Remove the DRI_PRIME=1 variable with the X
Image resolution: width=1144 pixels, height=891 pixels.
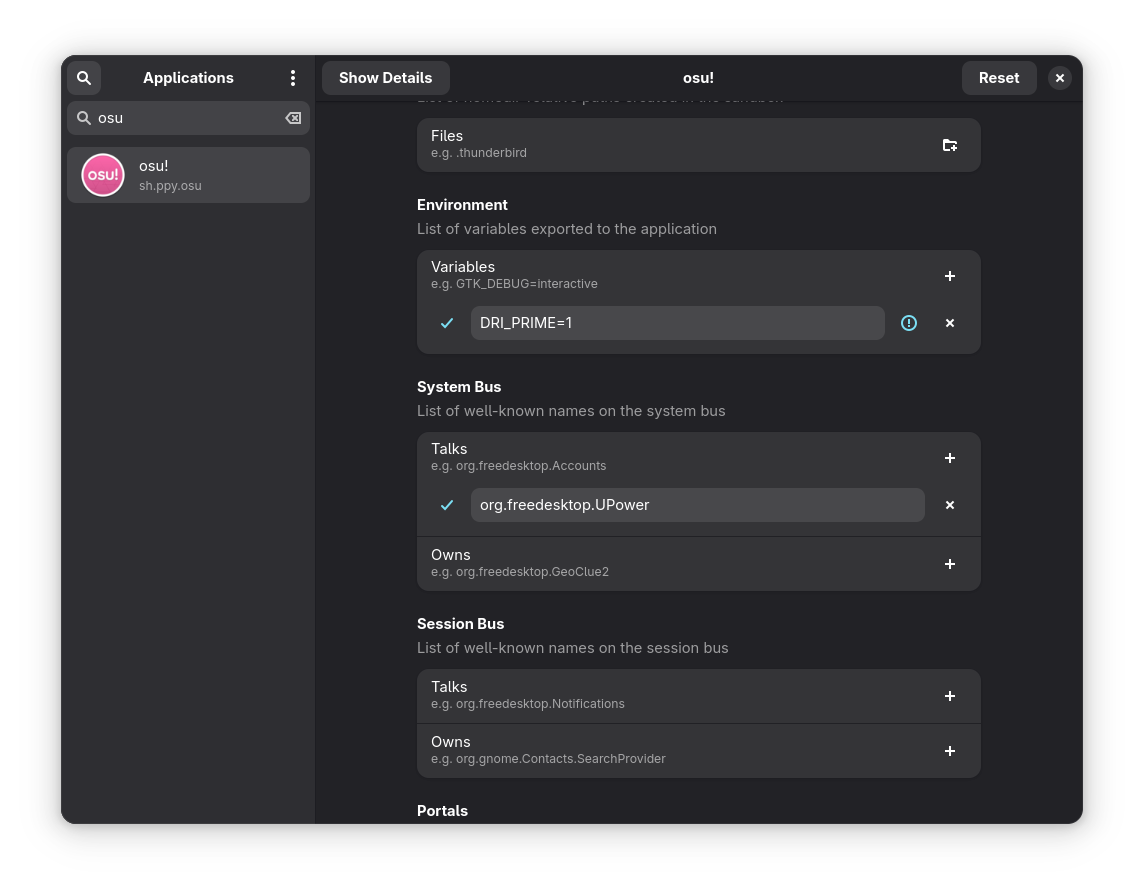pos(949,323)
